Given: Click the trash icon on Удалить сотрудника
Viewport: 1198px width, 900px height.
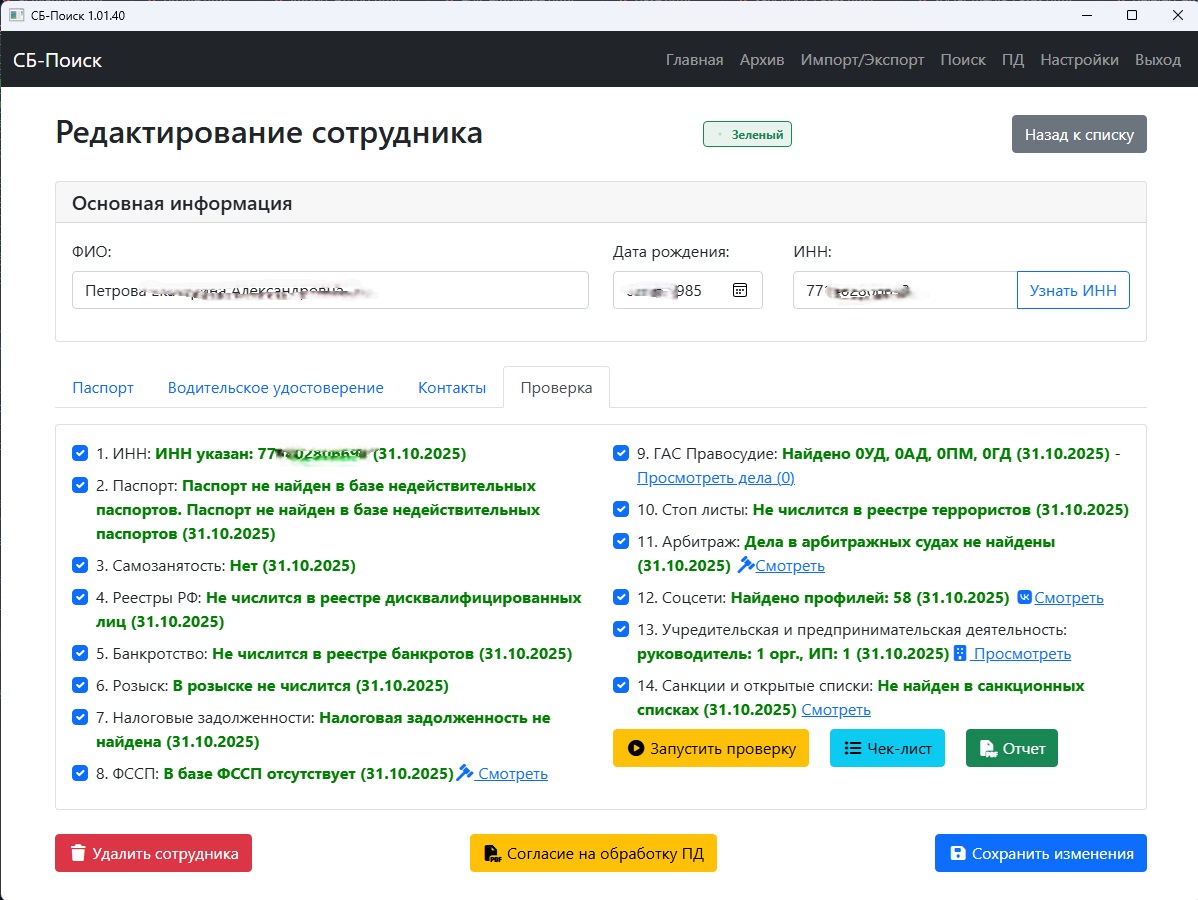Looking at the screenshot, I should point(77,853).
